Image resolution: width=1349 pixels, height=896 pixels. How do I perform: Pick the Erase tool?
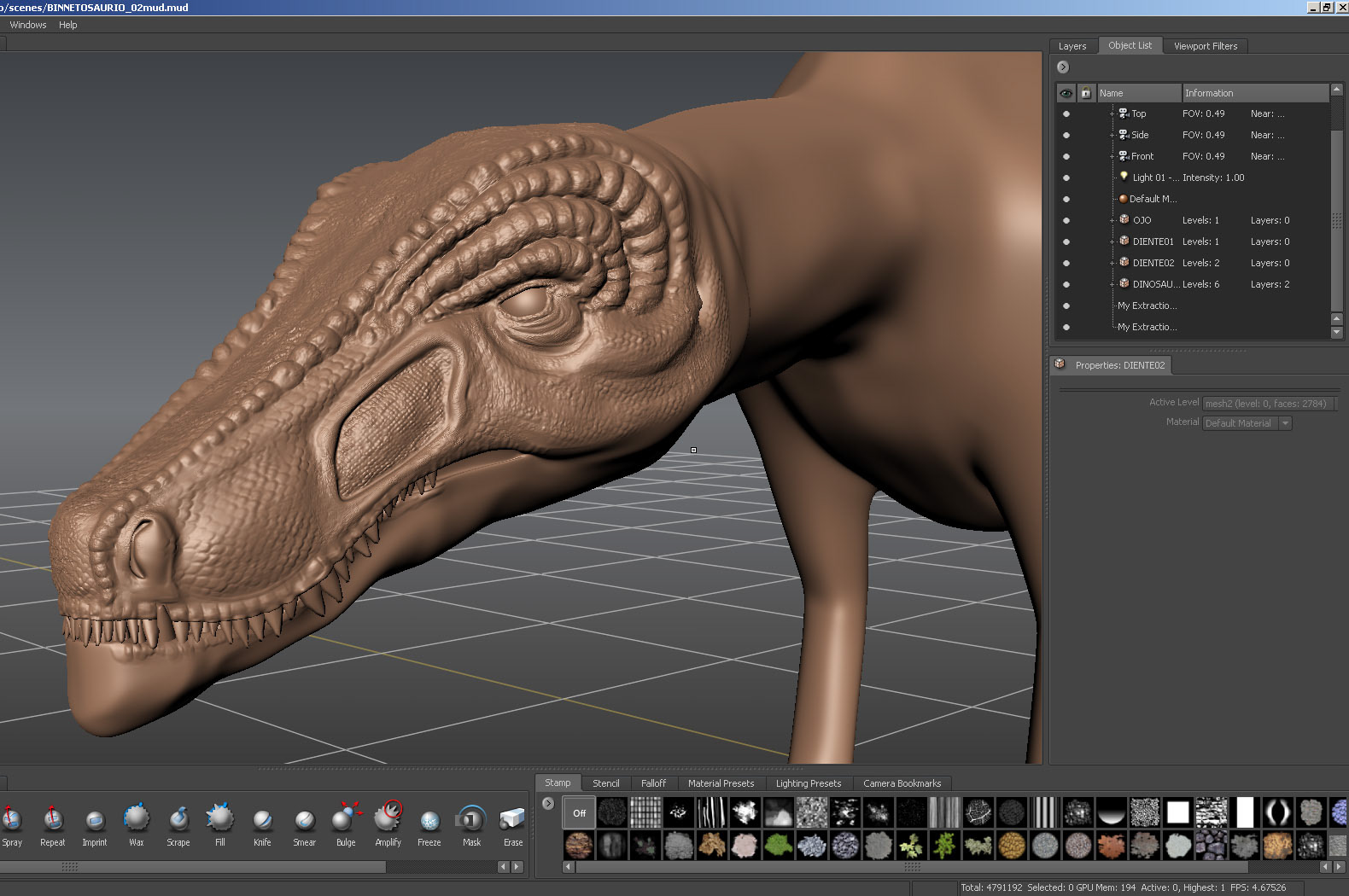(x=512, y=820)
